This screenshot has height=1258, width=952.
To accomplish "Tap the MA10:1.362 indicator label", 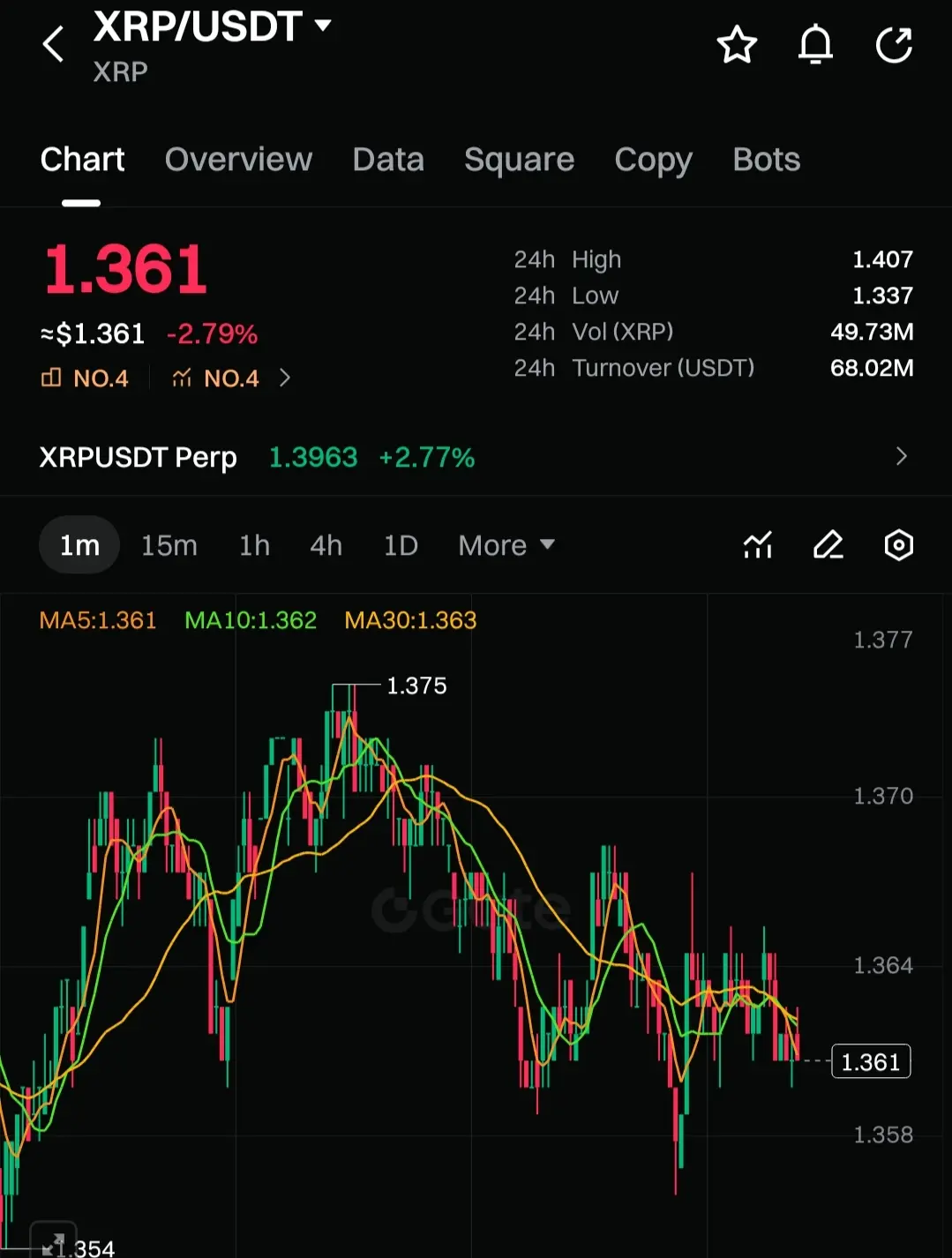I will 251,620.
